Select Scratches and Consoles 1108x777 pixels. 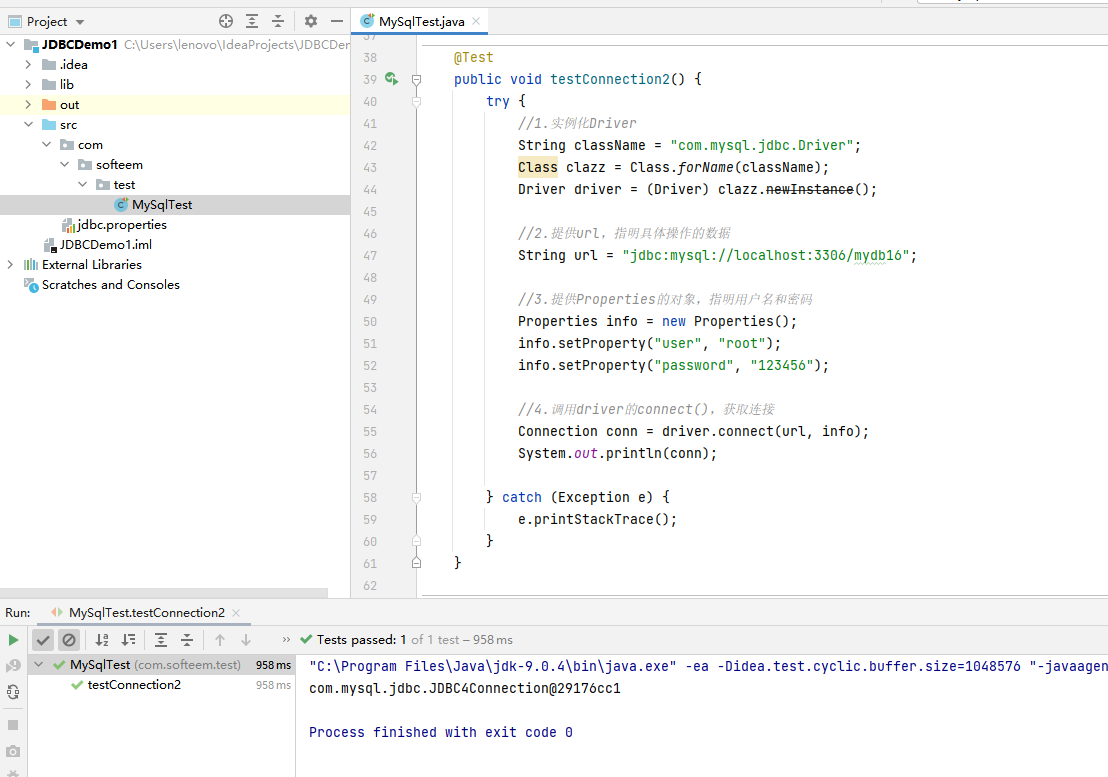(110, 285)
